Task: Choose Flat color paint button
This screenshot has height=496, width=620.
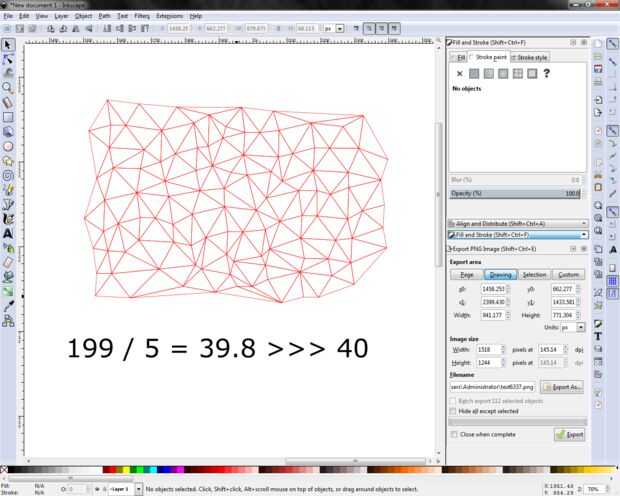Action: click(474, 74)
